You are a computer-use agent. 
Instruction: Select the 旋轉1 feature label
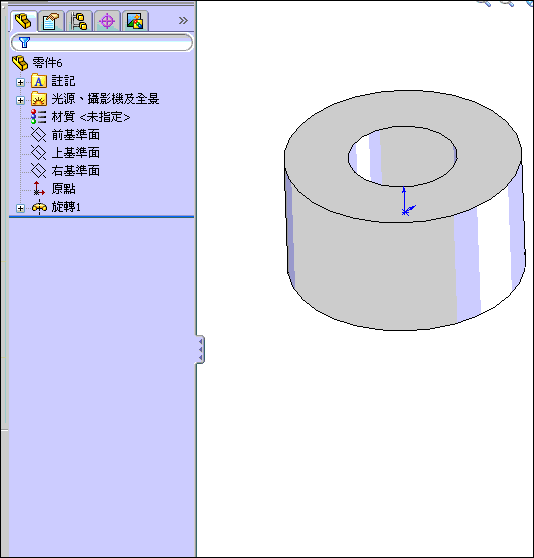pyautogui.click(x=66, y=207)
